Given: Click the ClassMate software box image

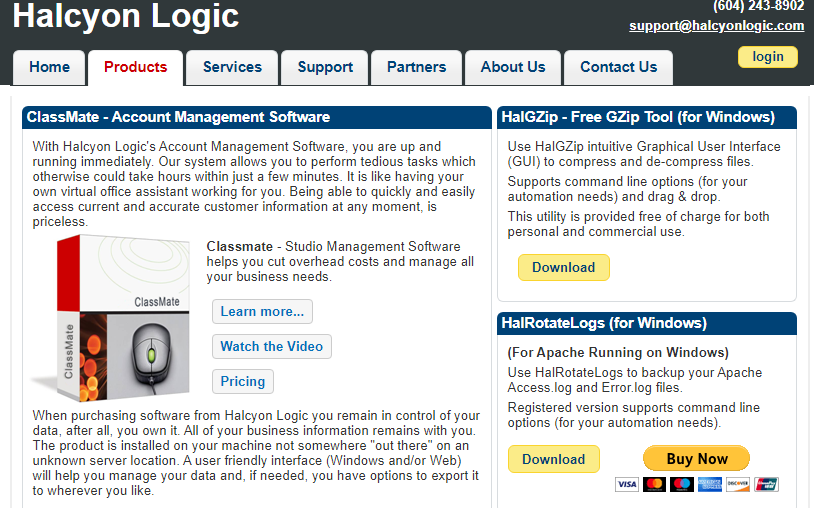Looking at the screenshot, I should (x=112, y=318).
